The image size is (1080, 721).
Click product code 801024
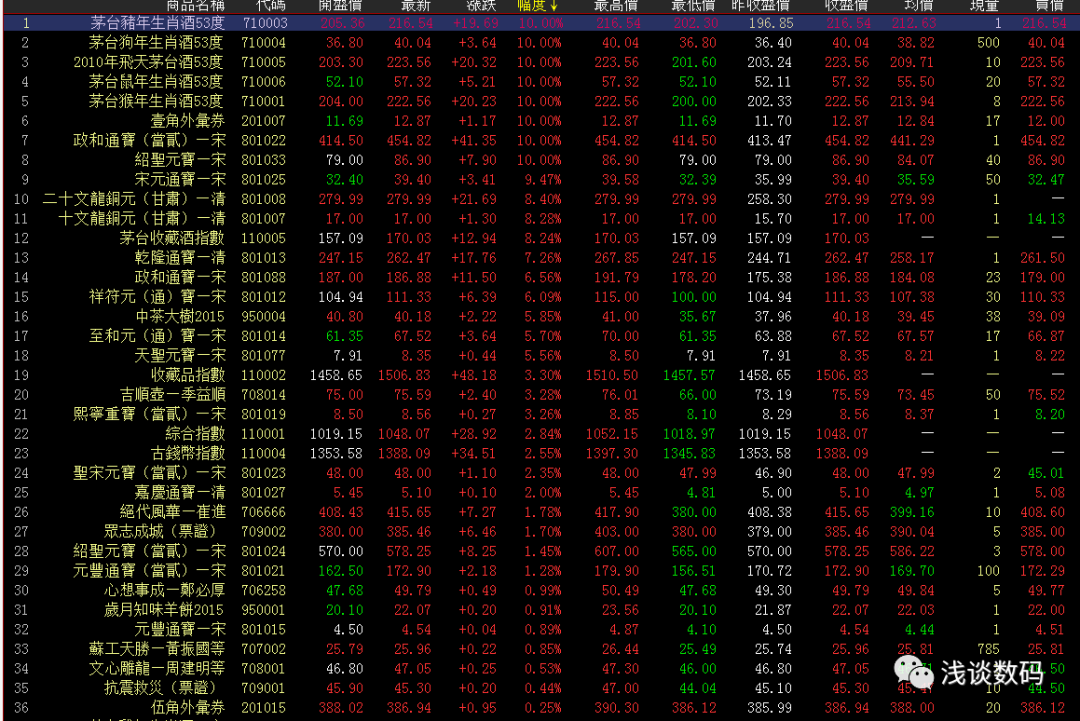coord(263,552)
